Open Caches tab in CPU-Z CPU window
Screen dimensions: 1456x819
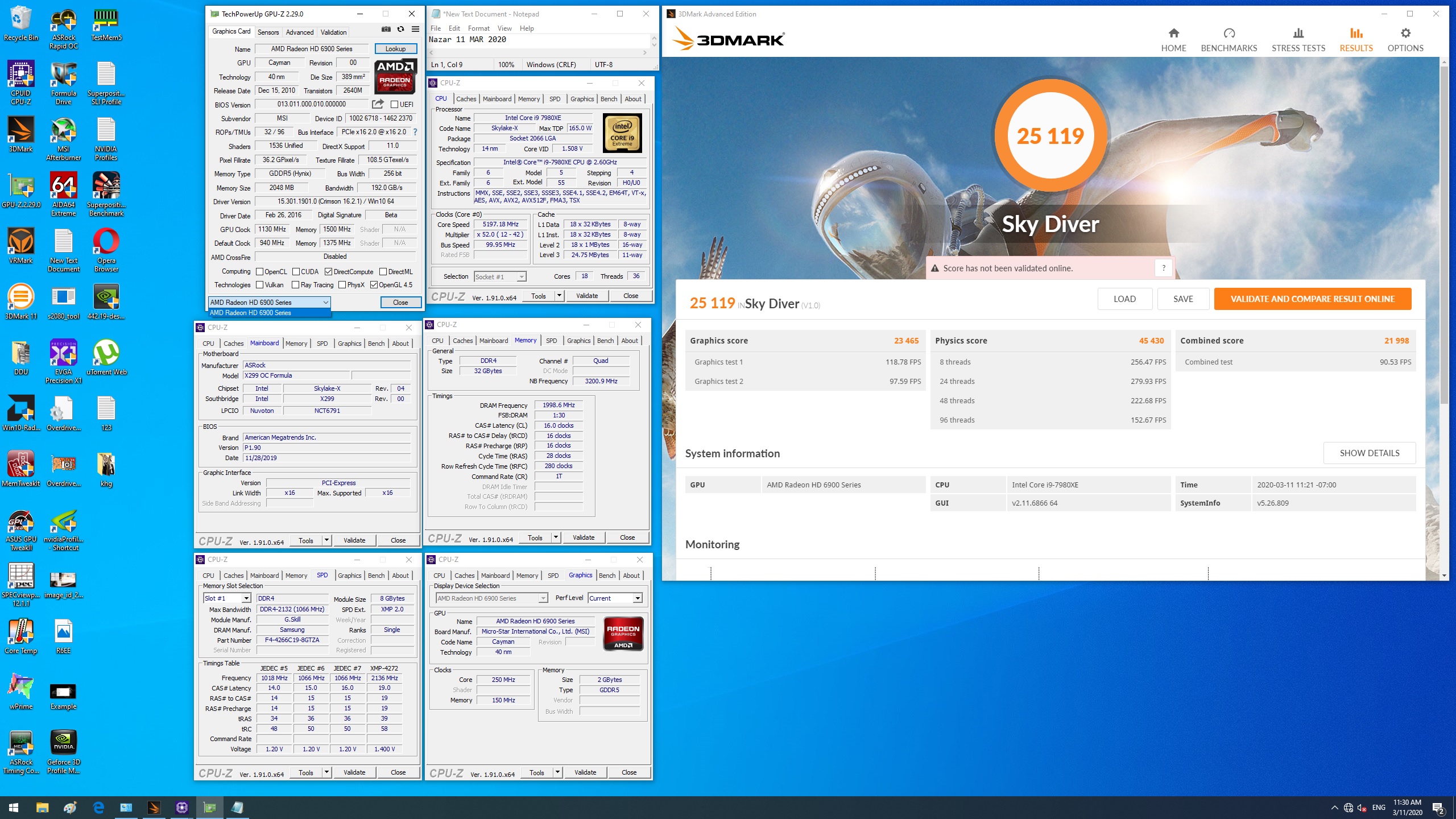(466, 99)
